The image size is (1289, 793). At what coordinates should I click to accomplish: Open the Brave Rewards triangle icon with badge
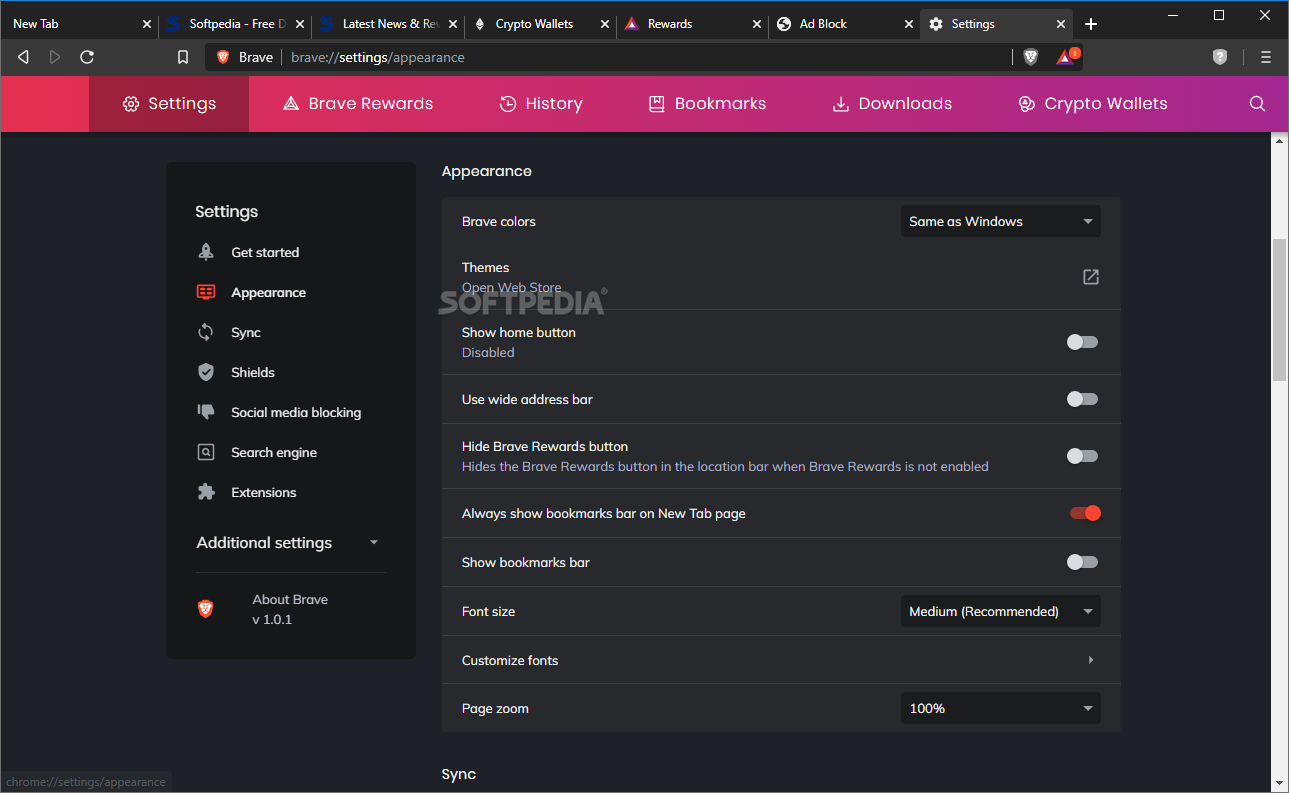pyautogui.click(x=1067, y=56)
